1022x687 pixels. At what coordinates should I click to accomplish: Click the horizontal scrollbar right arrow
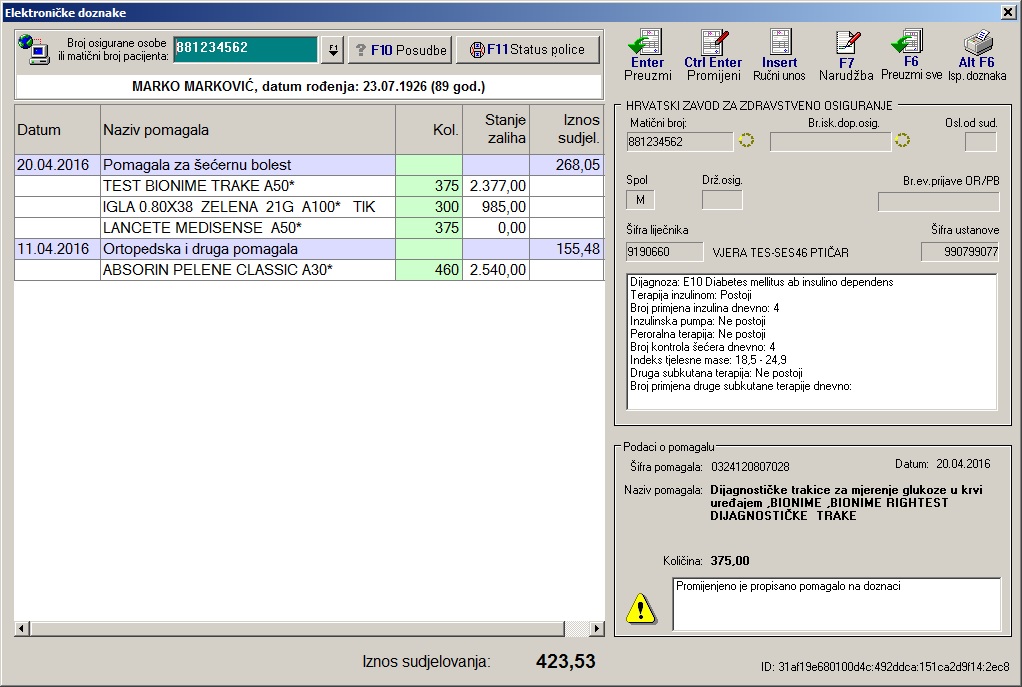click(x=596, y=628)
